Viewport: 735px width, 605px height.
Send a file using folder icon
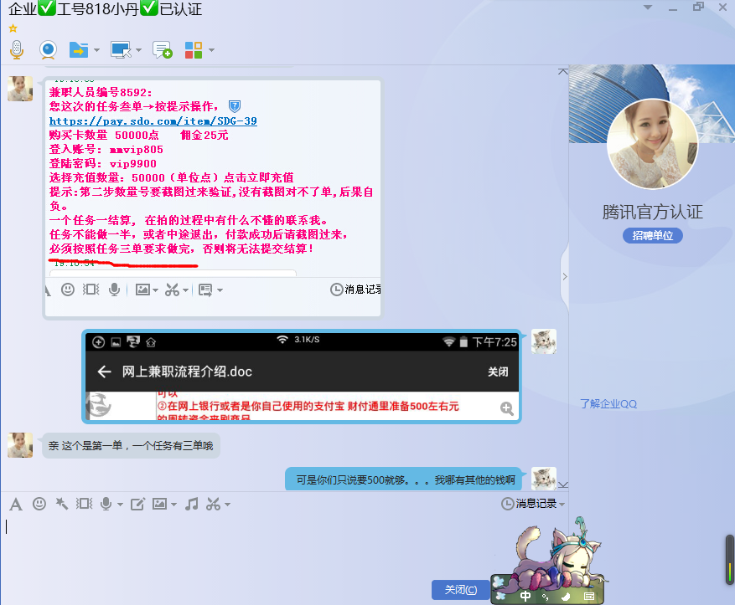tap(79, 50)
